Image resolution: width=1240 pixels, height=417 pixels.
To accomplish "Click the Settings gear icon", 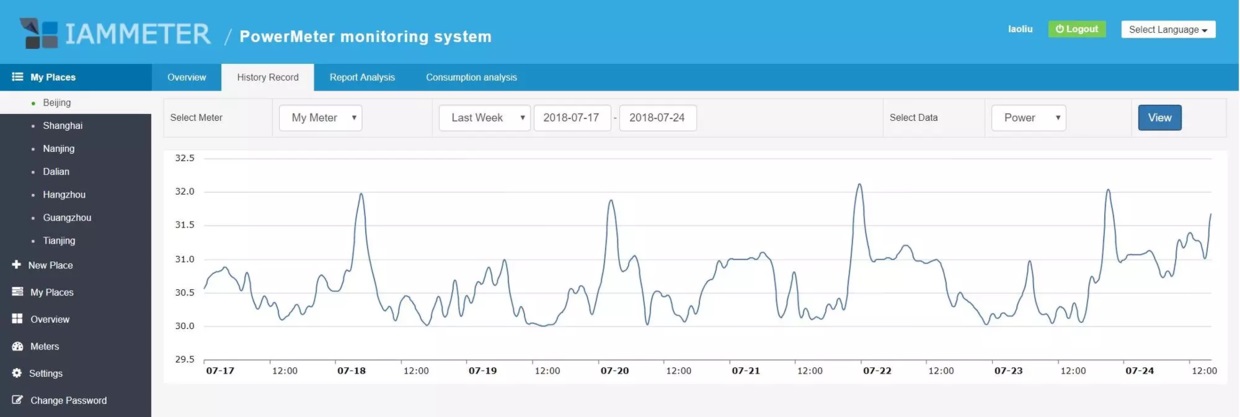I will pyautogui.click(x=17, y=373).
